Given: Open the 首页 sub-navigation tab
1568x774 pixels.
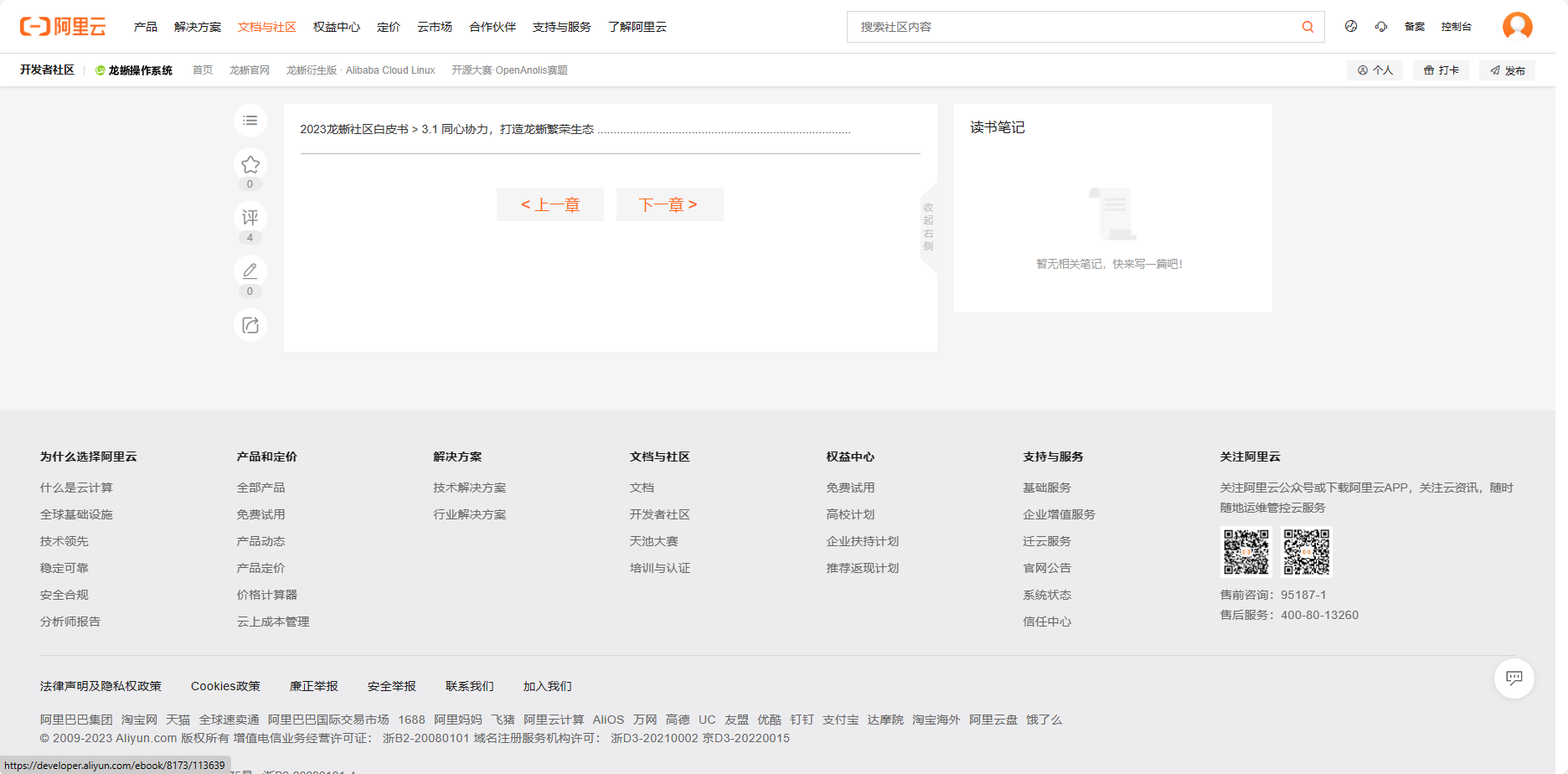Looking at the screenshot, I should click(203, 70).
